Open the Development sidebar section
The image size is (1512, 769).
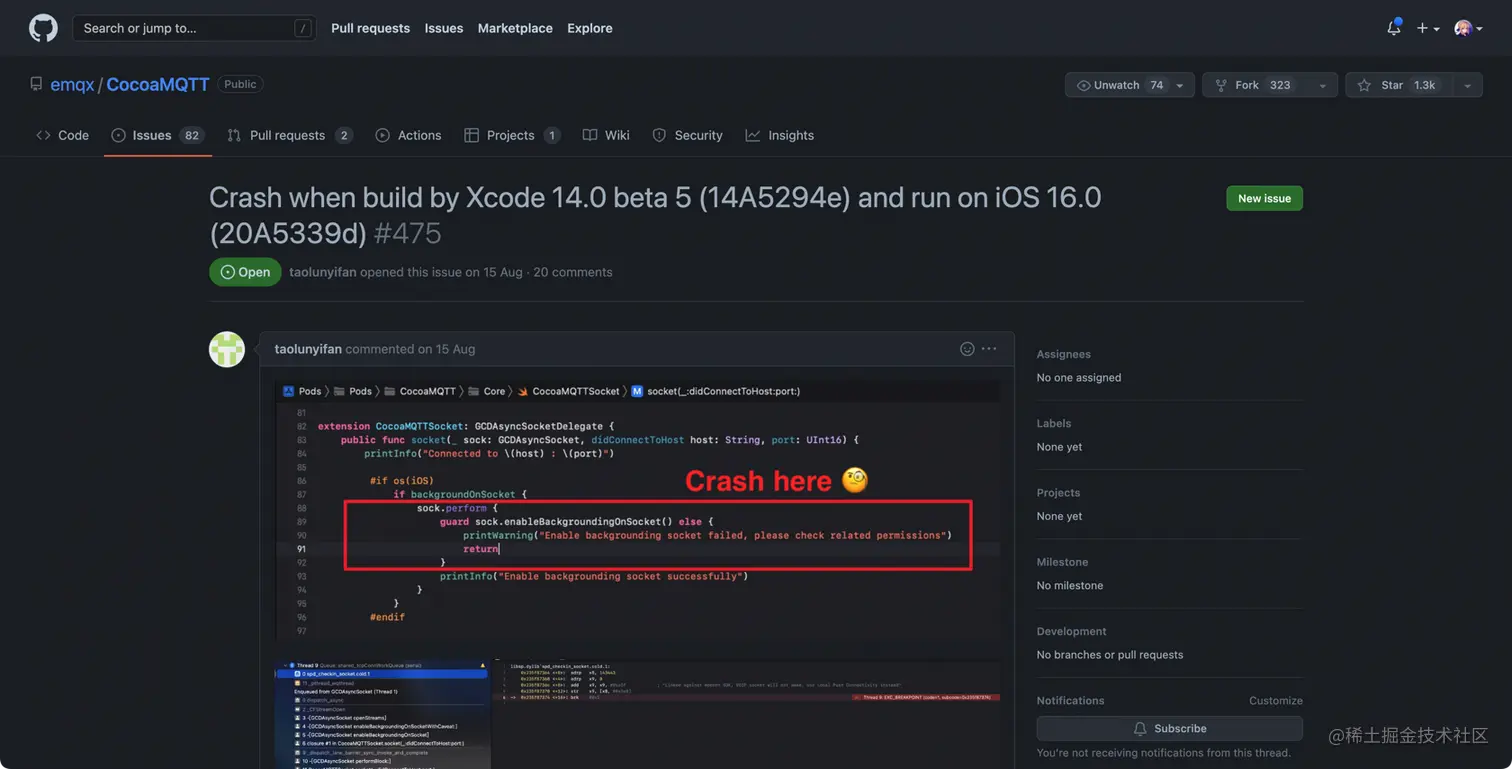(1071, 631)
